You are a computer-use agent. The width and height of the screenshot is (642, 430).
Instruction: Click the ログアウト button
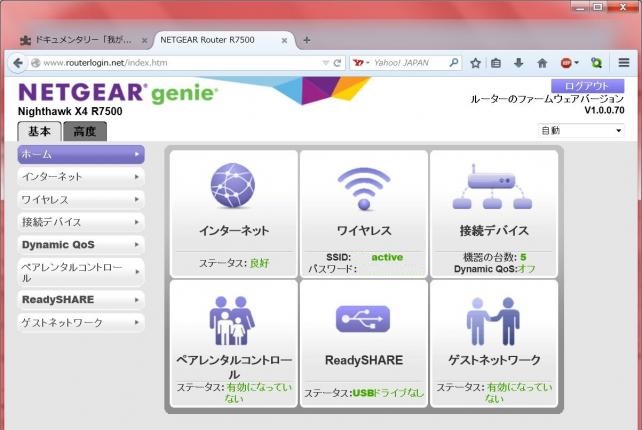coord(587,86)
